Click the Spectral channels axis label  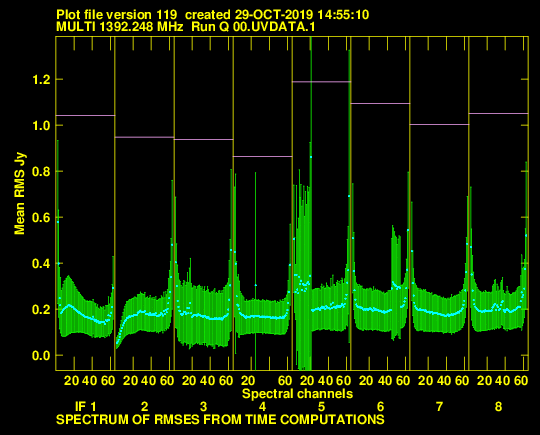(x=298, y=394)
